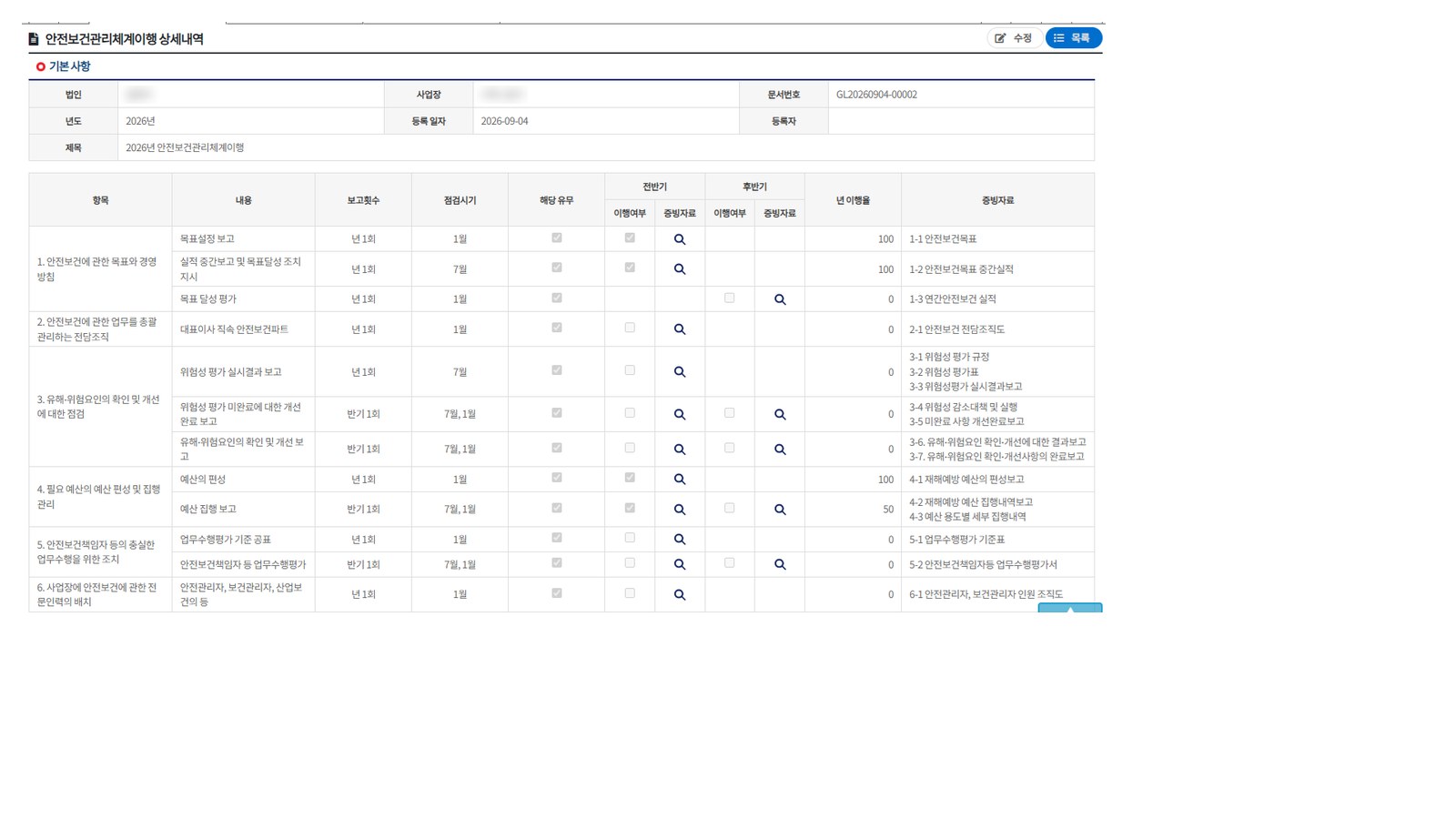Click evidence magnifier for 업무수행평가 기준 공표

pos(680,540)
